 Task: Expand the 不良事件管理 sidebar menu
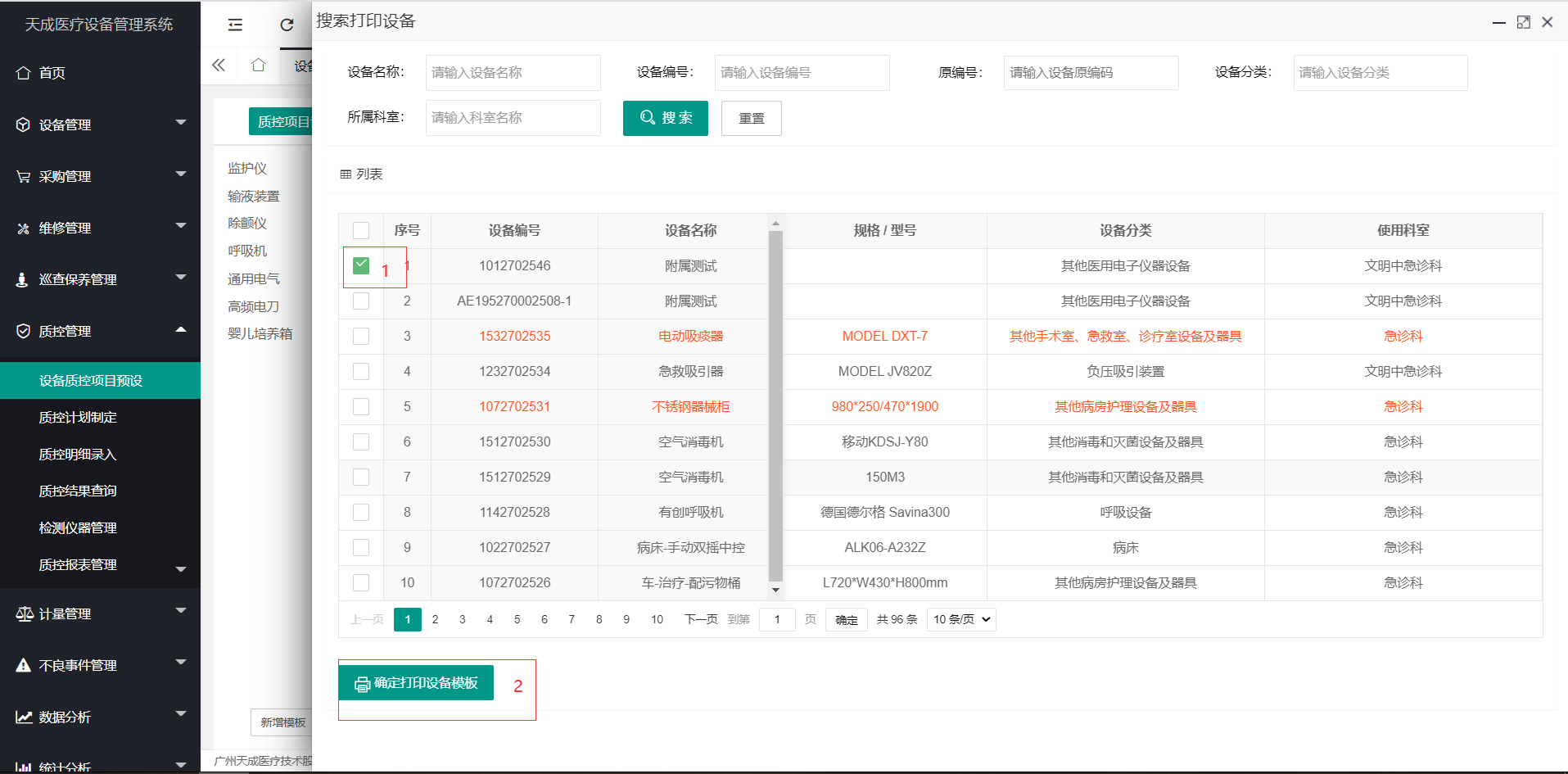pos(181,663)
